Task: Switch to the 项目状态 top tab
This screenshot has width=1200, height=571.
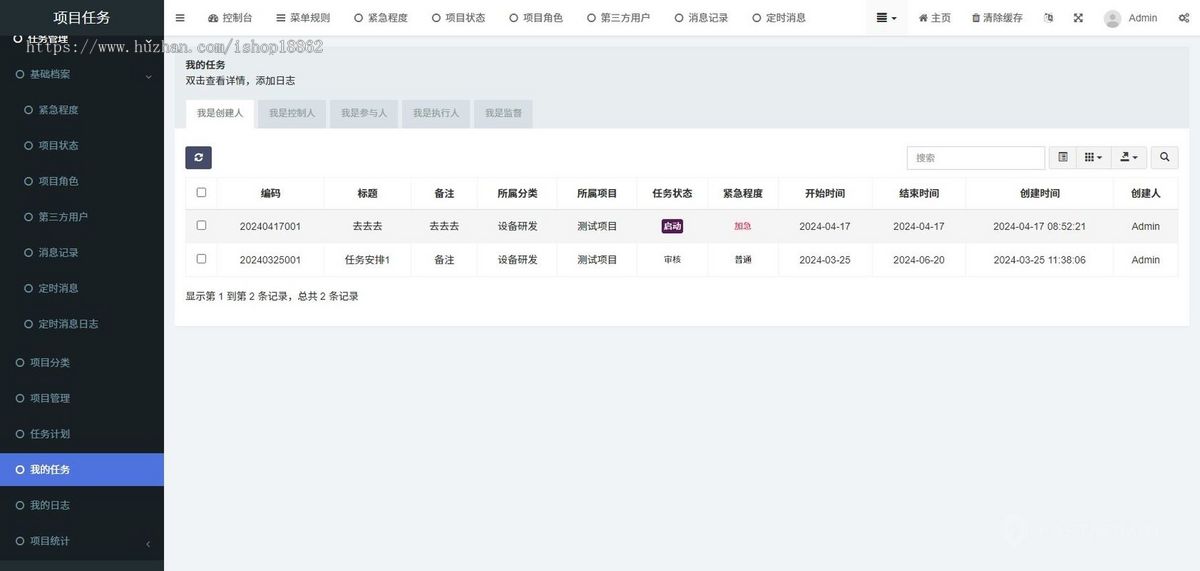Action: coord(458,18)
